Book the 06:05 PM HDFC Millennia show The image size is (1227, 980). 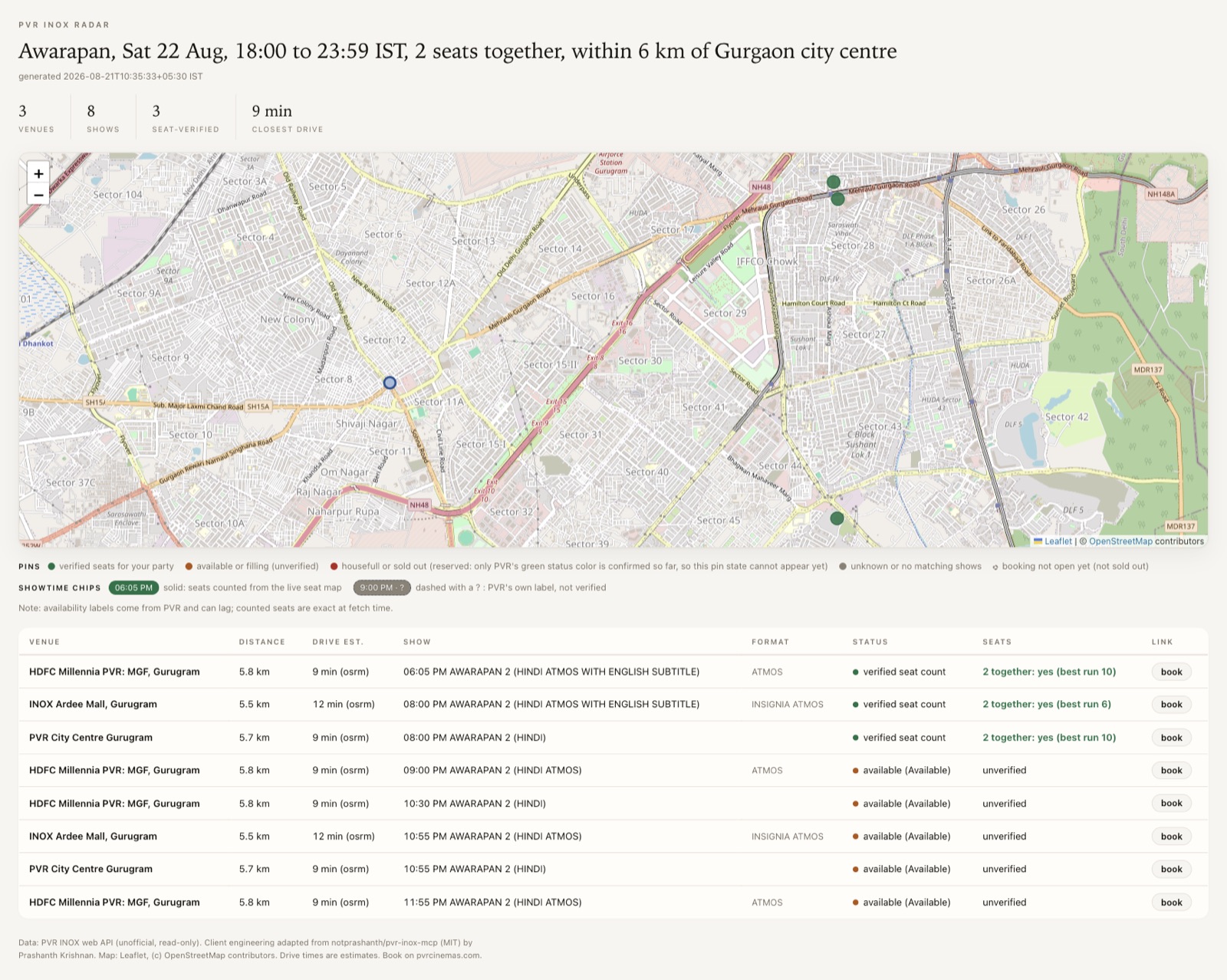tap(1171, 672)
